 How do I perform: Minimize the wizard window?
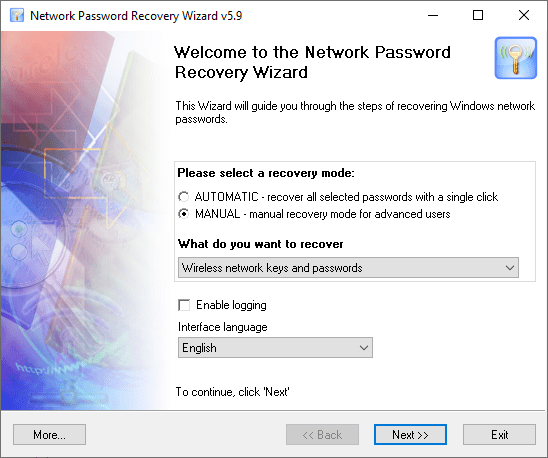pos(433,15)
